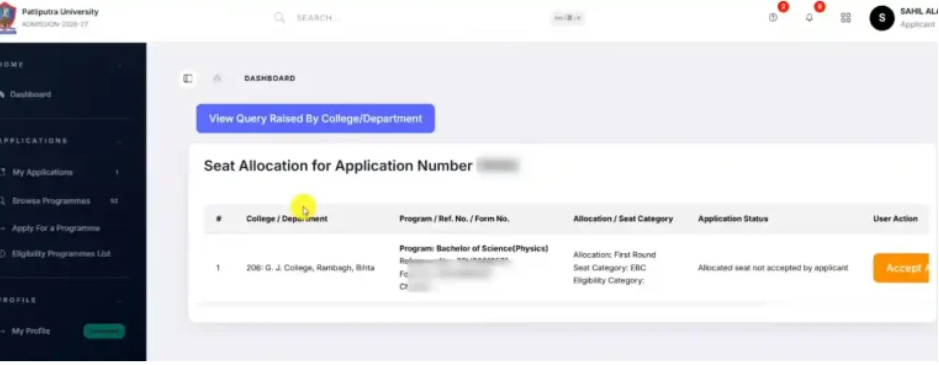Viewport: 939px width, 365px height.
Task: Open Eligibility Programmes List
Action: tap(61, 254)
